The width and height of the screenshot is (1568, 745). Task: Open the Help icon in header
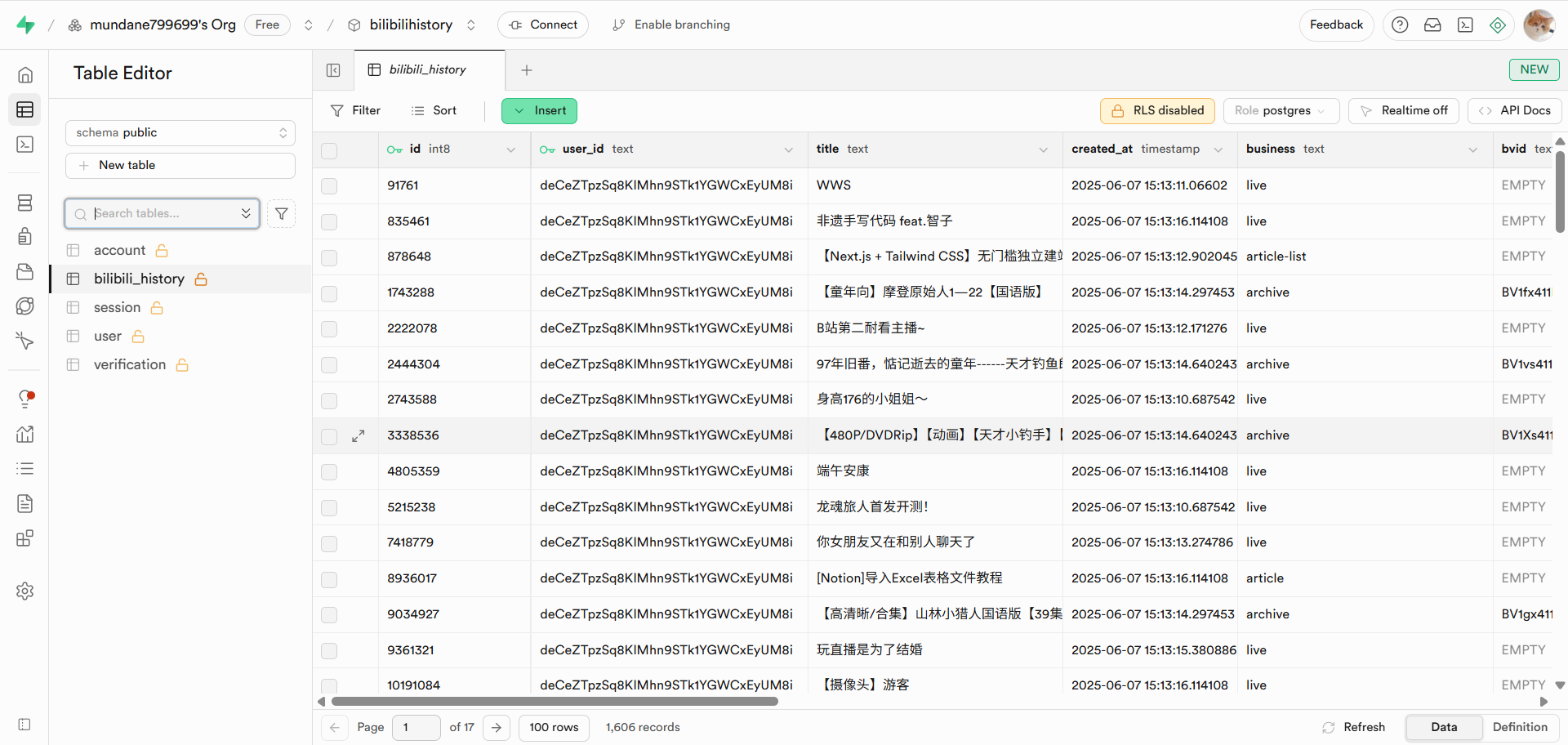(1400, 25)
